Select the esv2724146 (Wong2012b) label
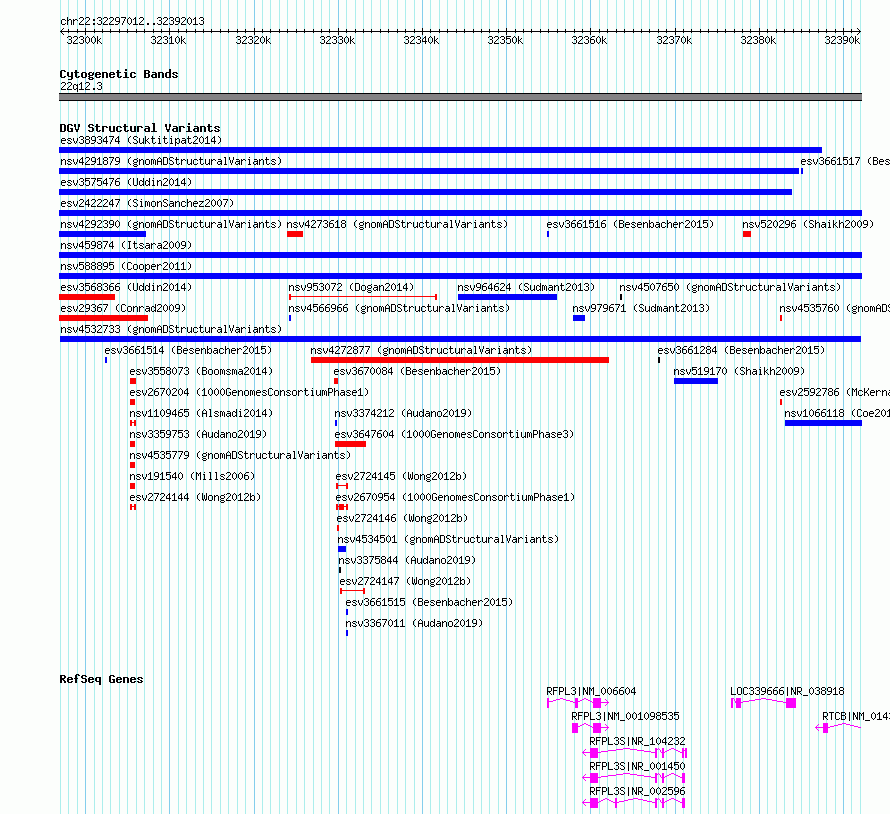The height and width of the screenshot is (814, 890). click(402, 518)
